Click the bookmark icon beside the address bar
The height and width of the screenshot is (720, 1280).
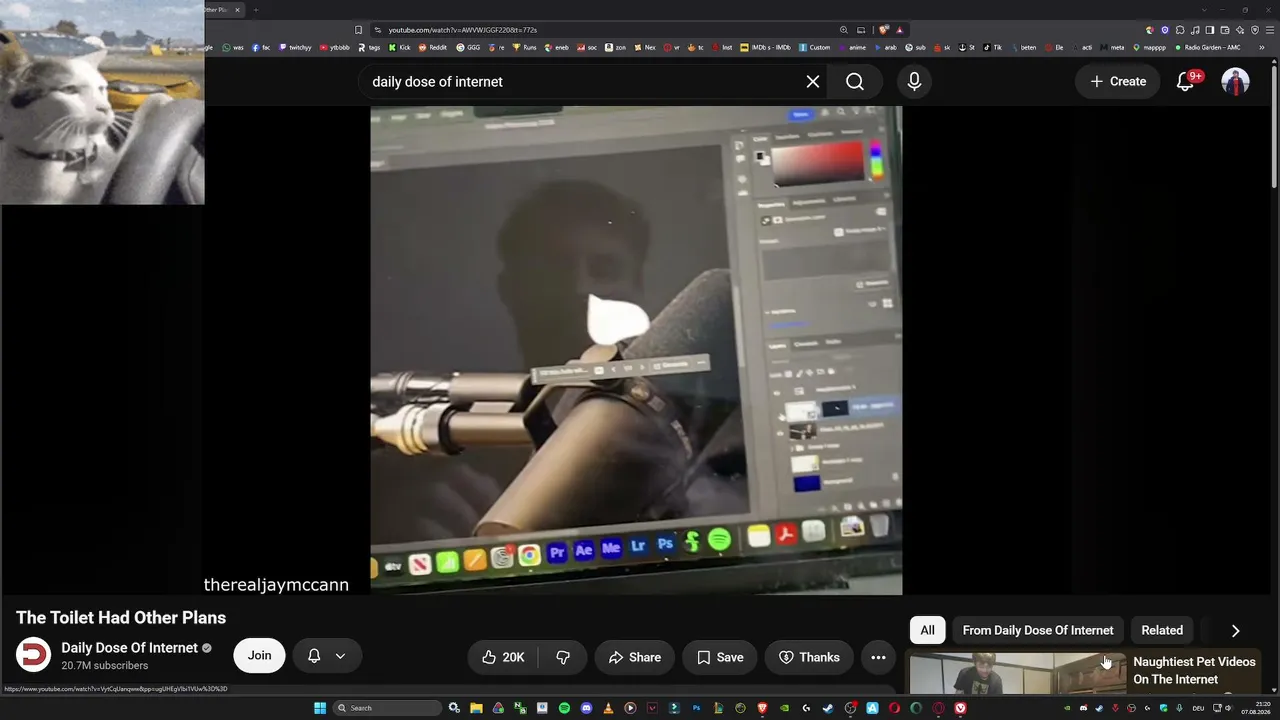click(358, 30)
